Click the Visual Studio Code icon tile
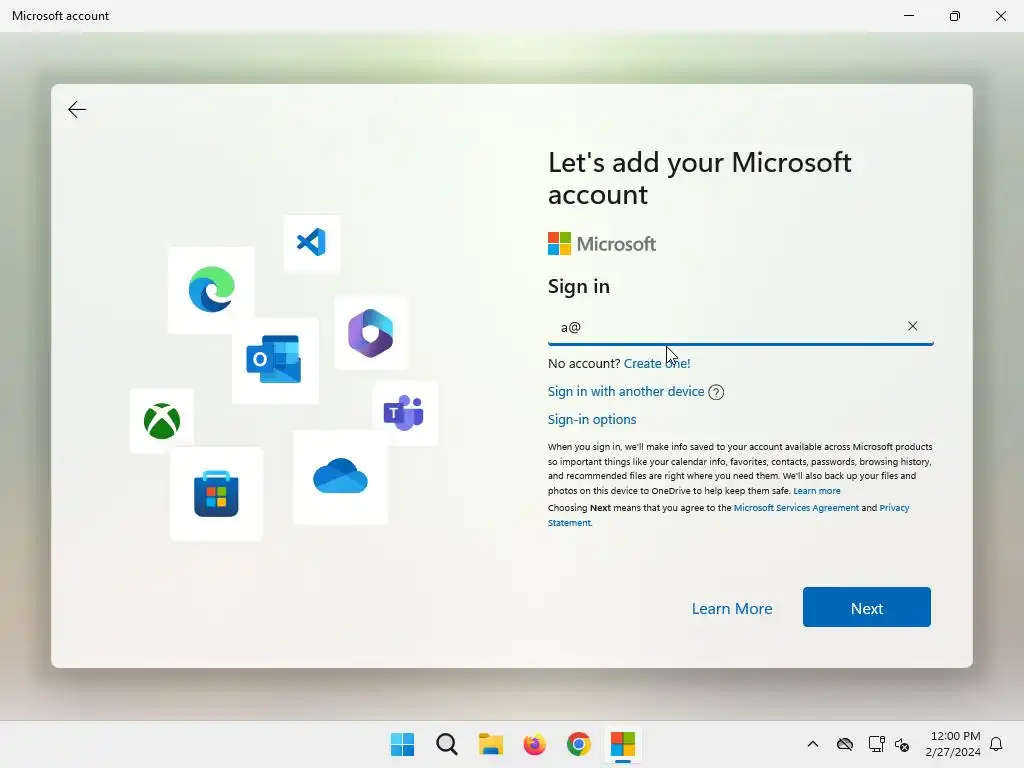Image resolution: width=1024 pixels, height=768 pixels. pos(312,242)
